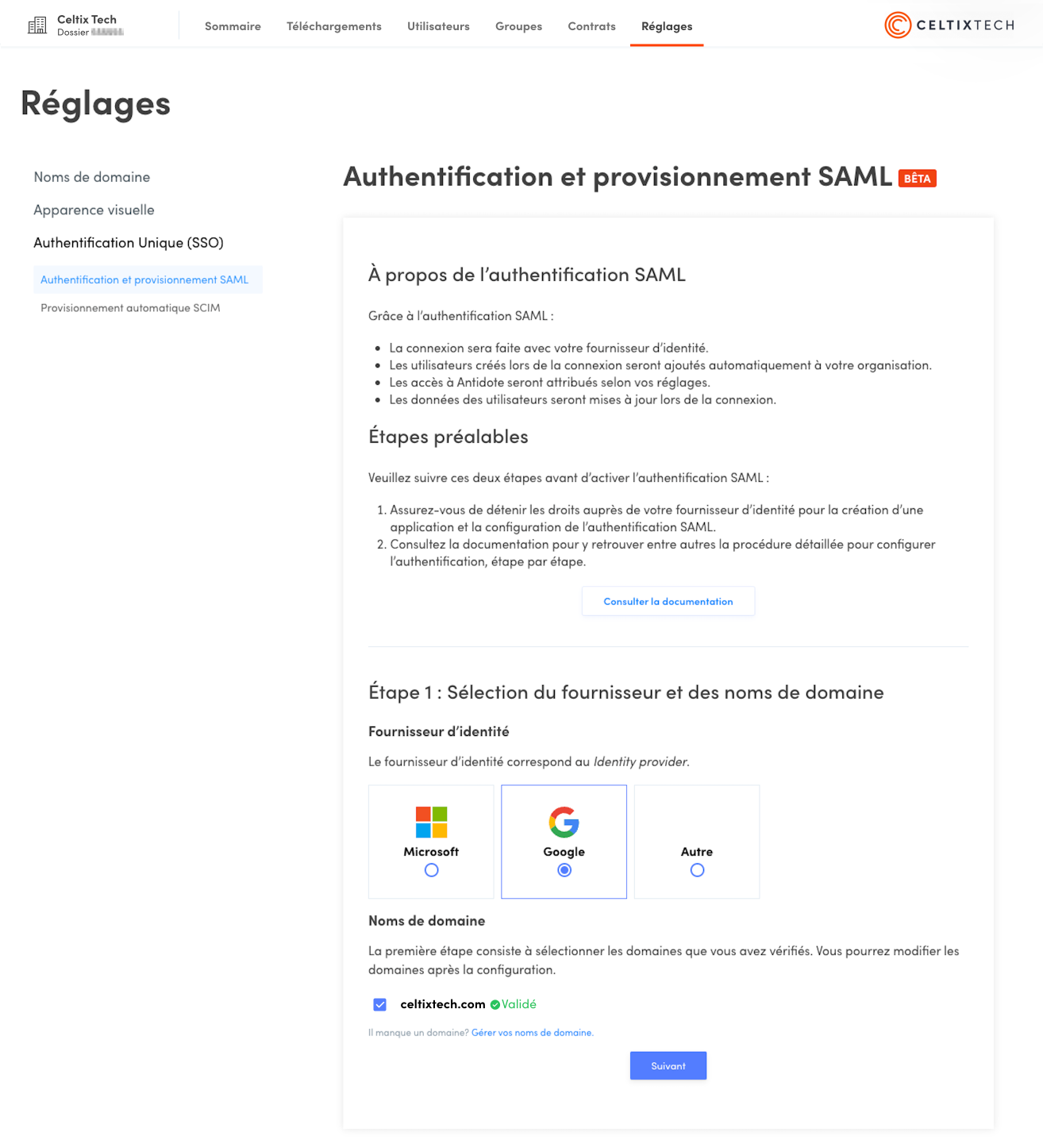The width and height of the screenshot is (1043, 1148).
Task: Uncheck the celtixtech.com domain checkbox
Action: click(x=380, y=1005)
